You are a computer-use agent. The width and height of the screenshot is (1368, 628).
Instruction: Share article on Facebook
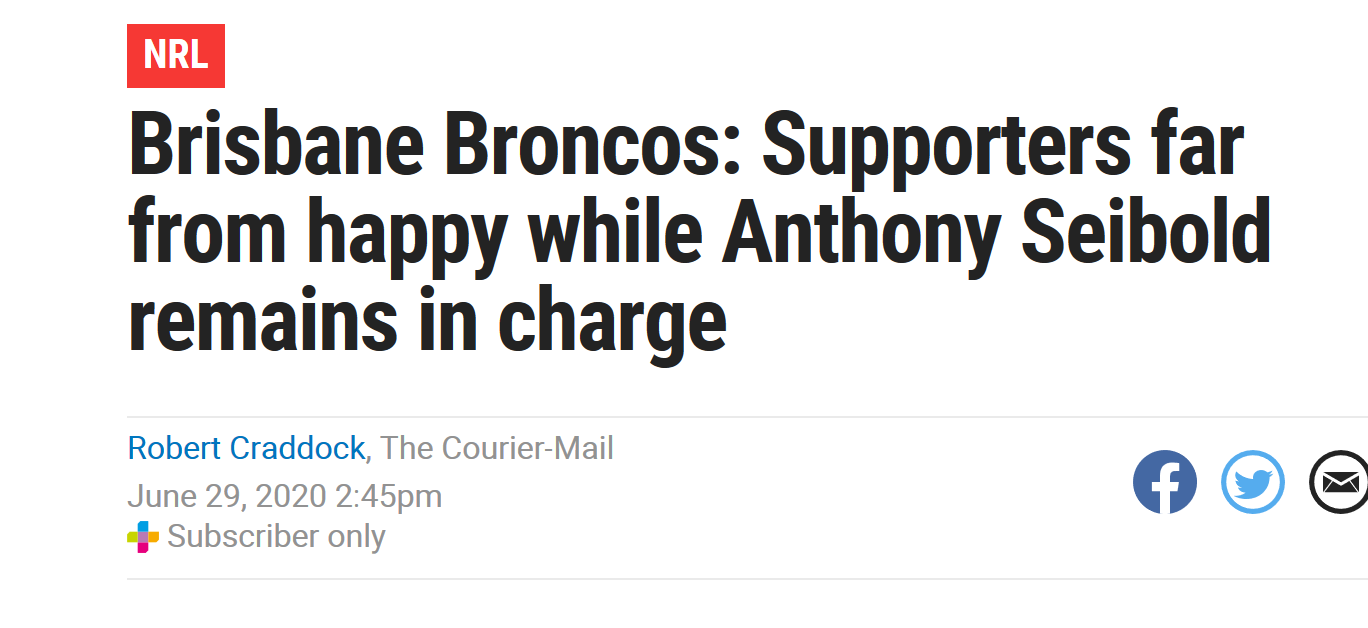tap(1164, 482)
